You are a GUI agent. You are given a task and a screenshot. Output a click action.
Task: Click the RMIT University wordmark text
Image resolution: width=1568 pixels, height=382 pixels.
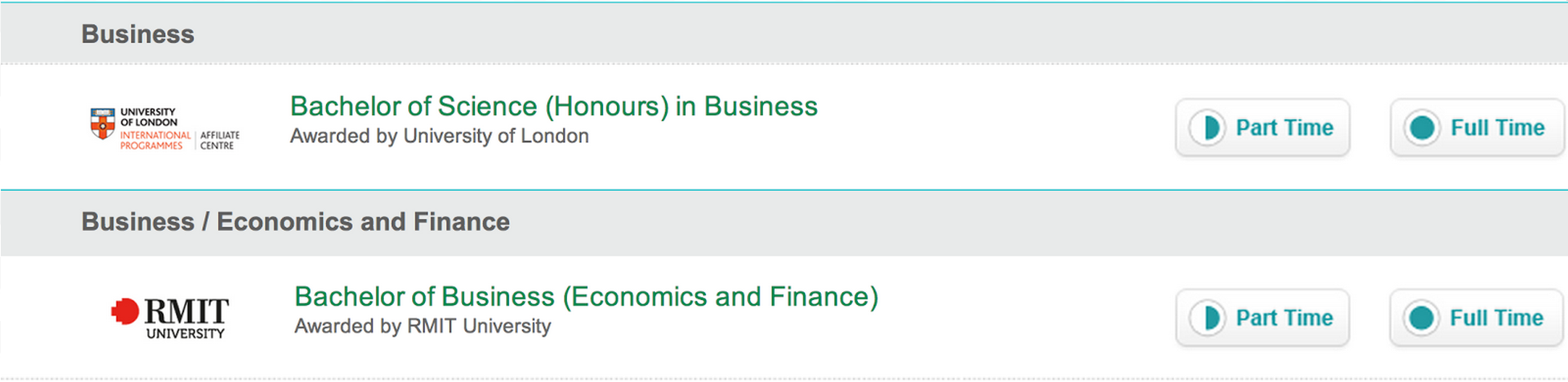click(186, 318)
